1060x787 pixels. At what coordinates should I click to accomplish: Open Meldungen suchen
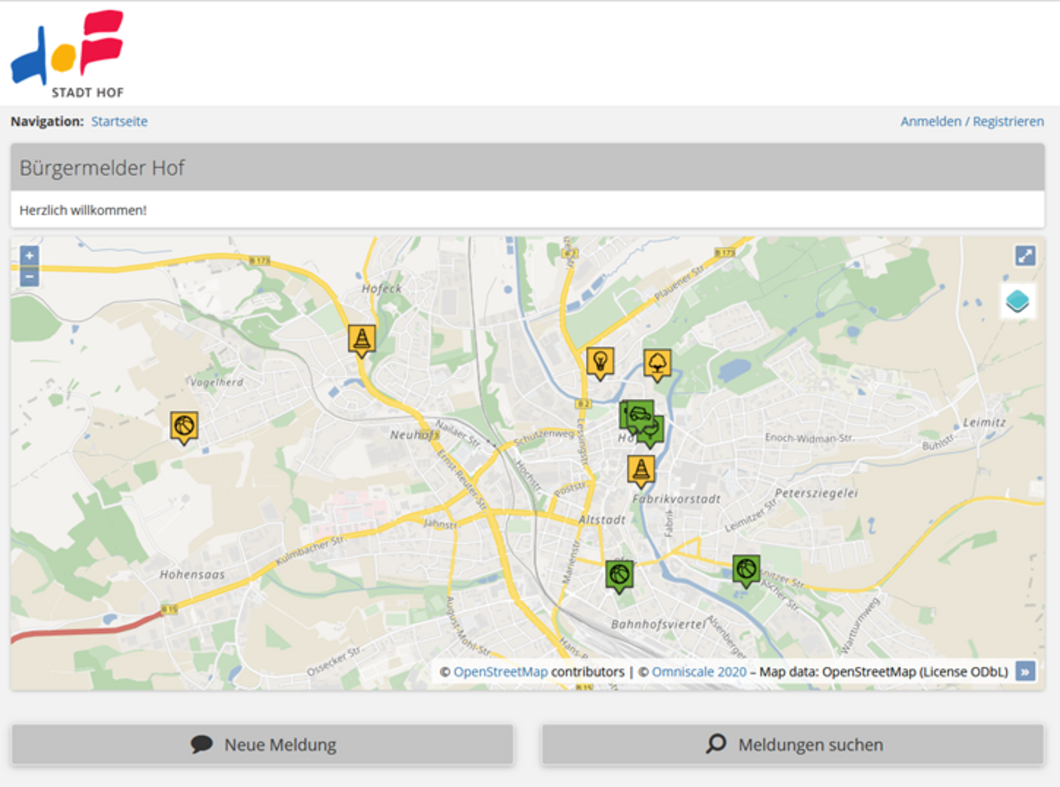click(793, 745)
